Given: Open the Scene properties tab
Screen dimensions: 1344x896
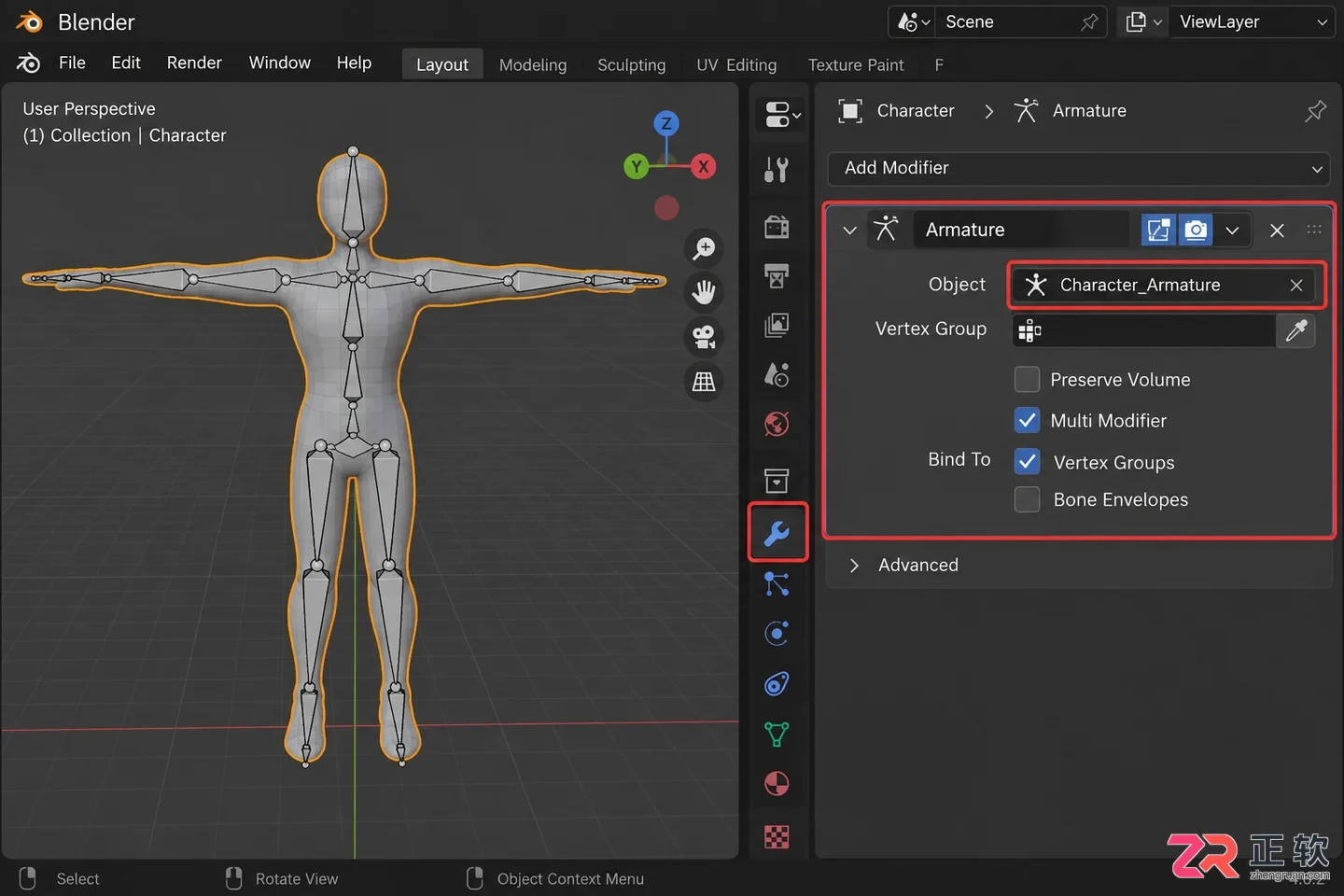Looking at the screenshot, I should coord(777,374).
